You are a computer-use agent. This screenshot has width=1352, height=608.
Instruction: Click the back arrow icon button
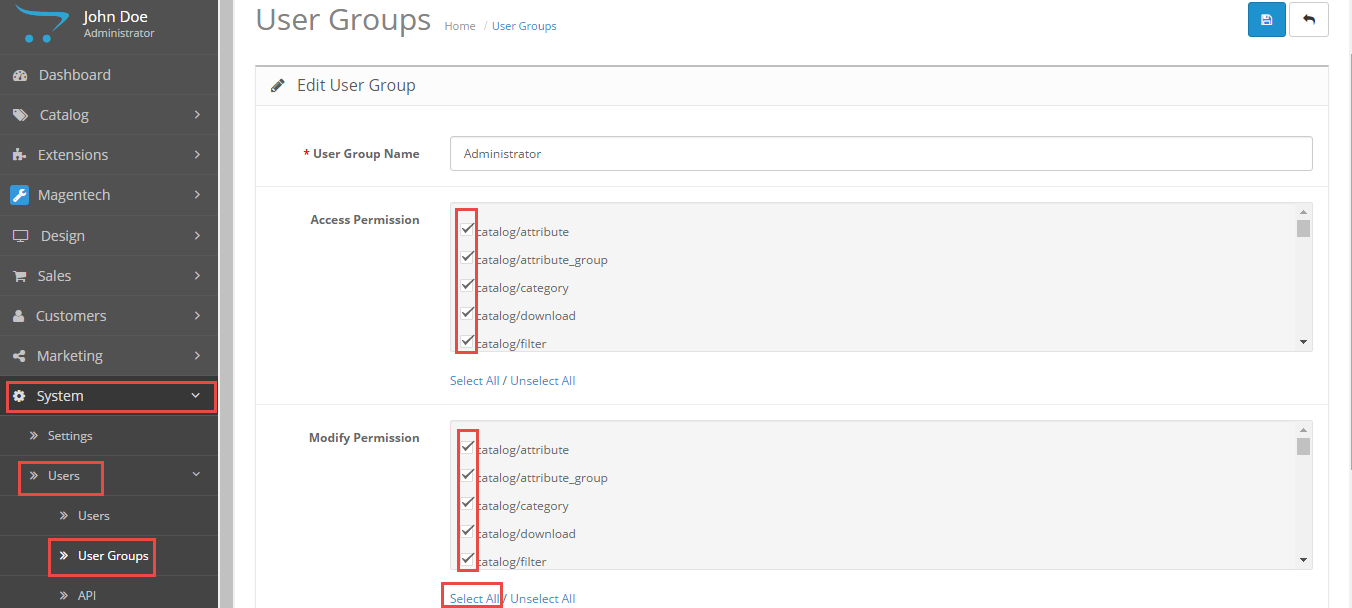[1308, 20]
